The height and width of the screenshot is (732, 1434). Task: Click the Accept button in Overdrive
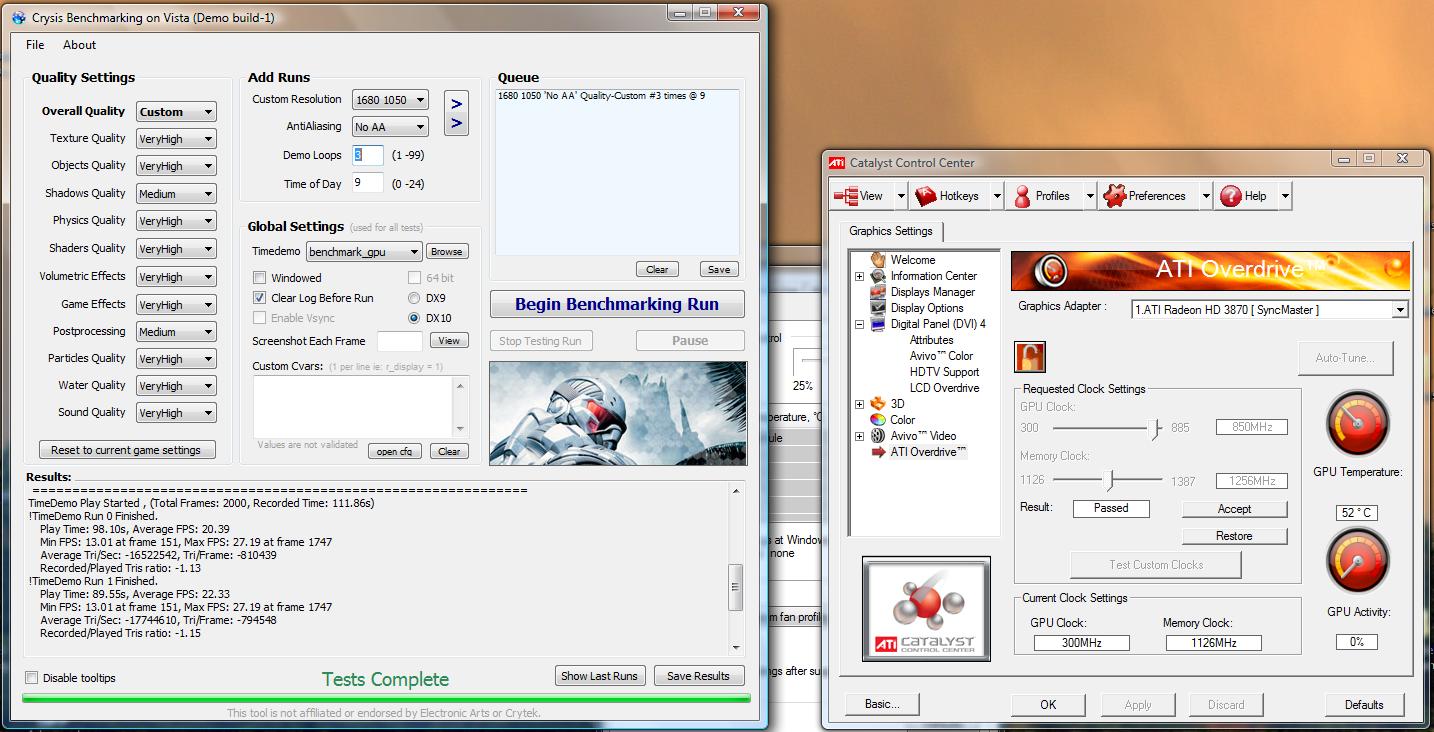point(1234,509)
